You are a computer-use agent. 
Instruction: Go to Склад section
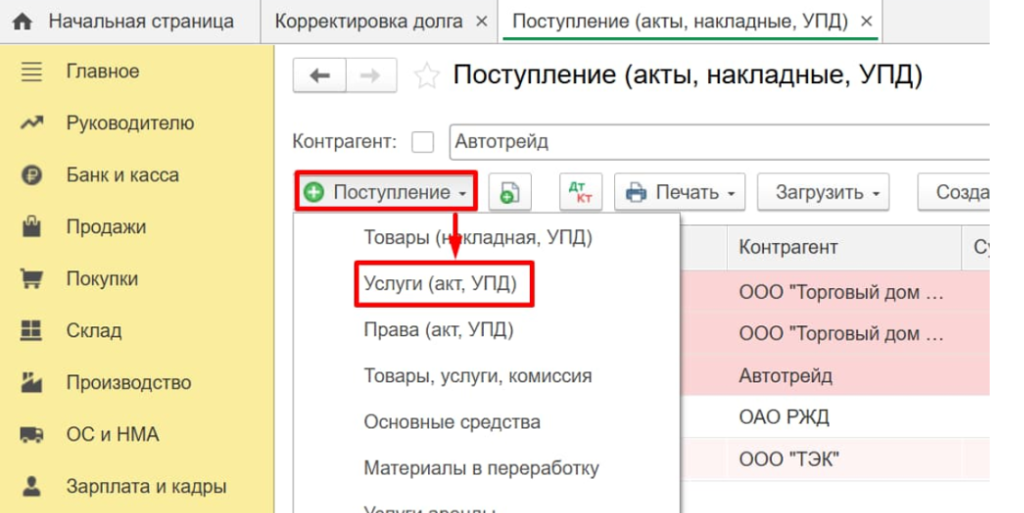(x=93, y=331)
